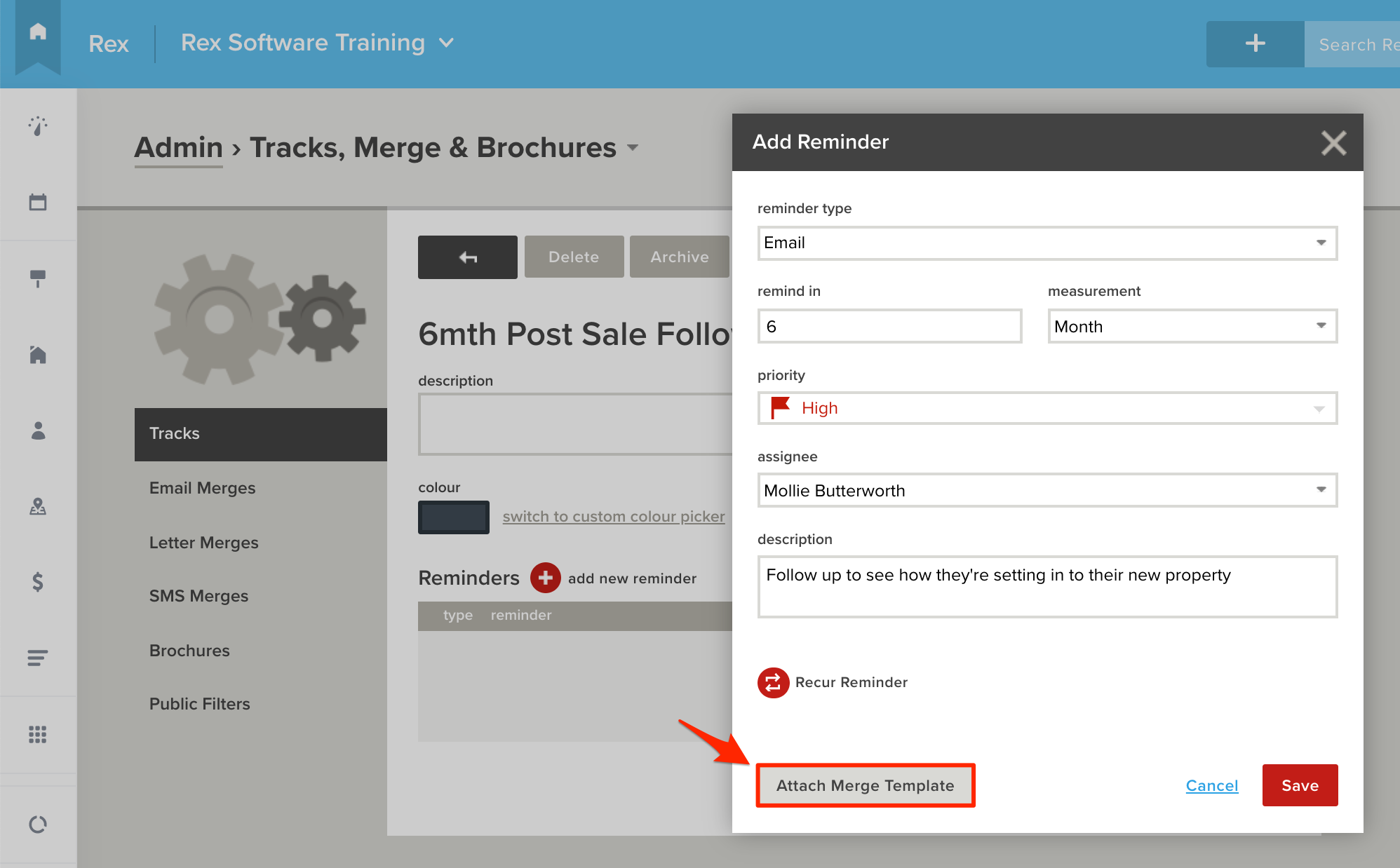Image resolution: width=1400 pixels, height=868 pixels.
Task: Click the dark colour swatch
Action: pyautogui.click(x=454, y=517)
